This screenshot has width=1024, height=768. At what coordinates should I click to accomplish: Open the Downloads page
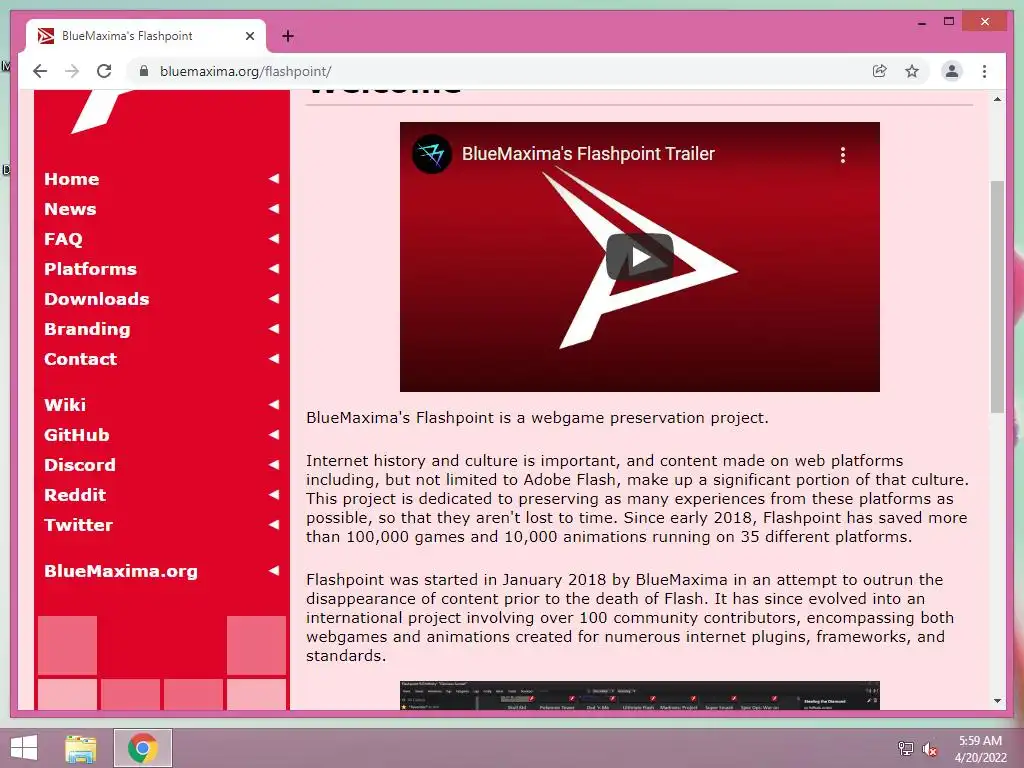(x=97, y=299)
